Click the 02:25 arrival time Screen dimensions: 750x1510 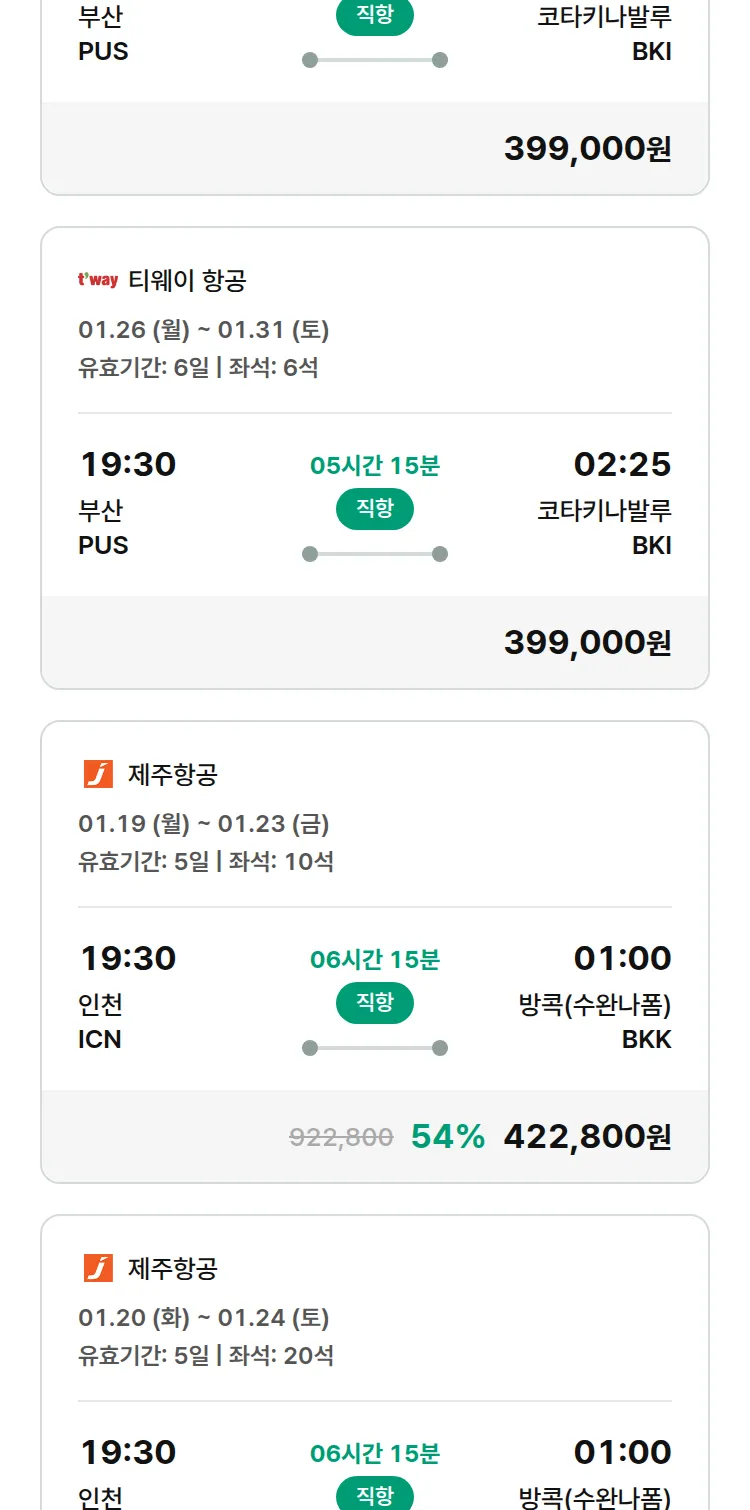(x=622, y=465)
